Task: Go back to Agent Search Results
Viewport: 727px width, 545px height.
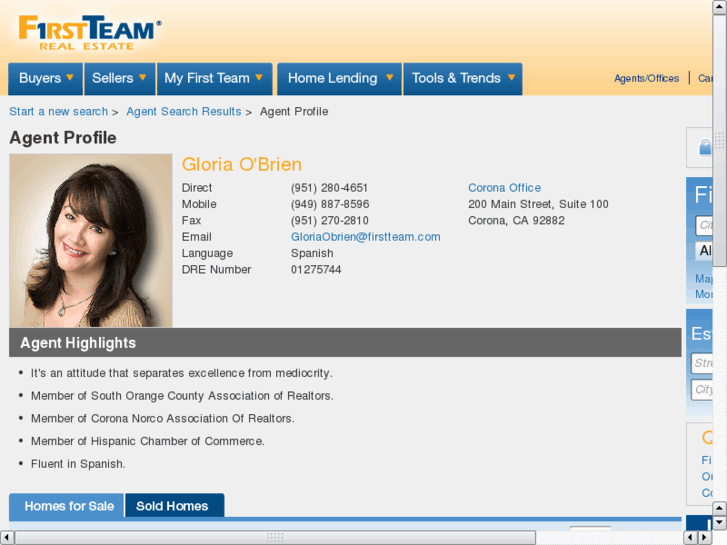Action: click(x=184, y=111)
